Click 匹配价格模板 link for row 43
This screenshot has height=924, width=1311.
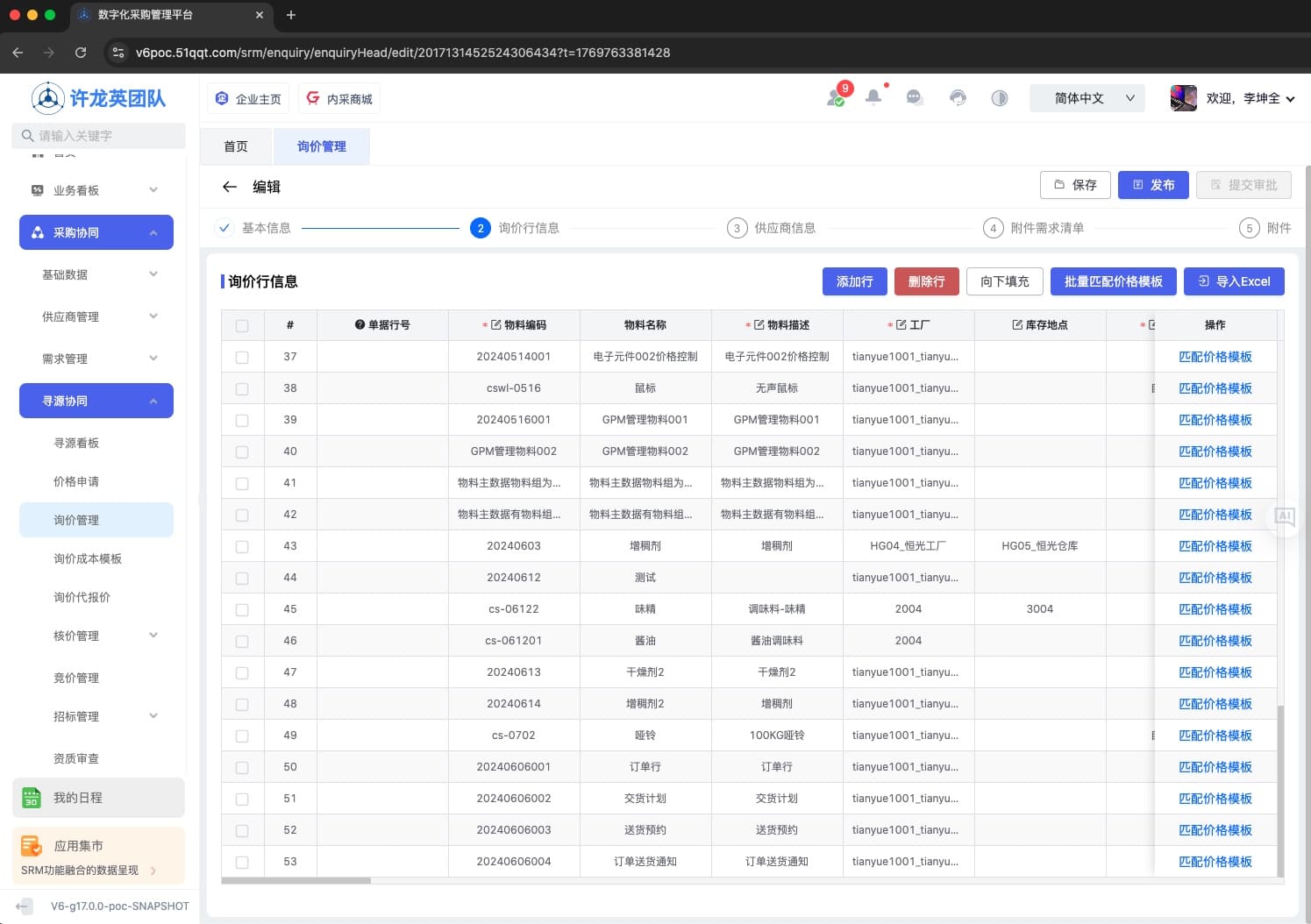pyautogui.click(x=1215, y=546)
